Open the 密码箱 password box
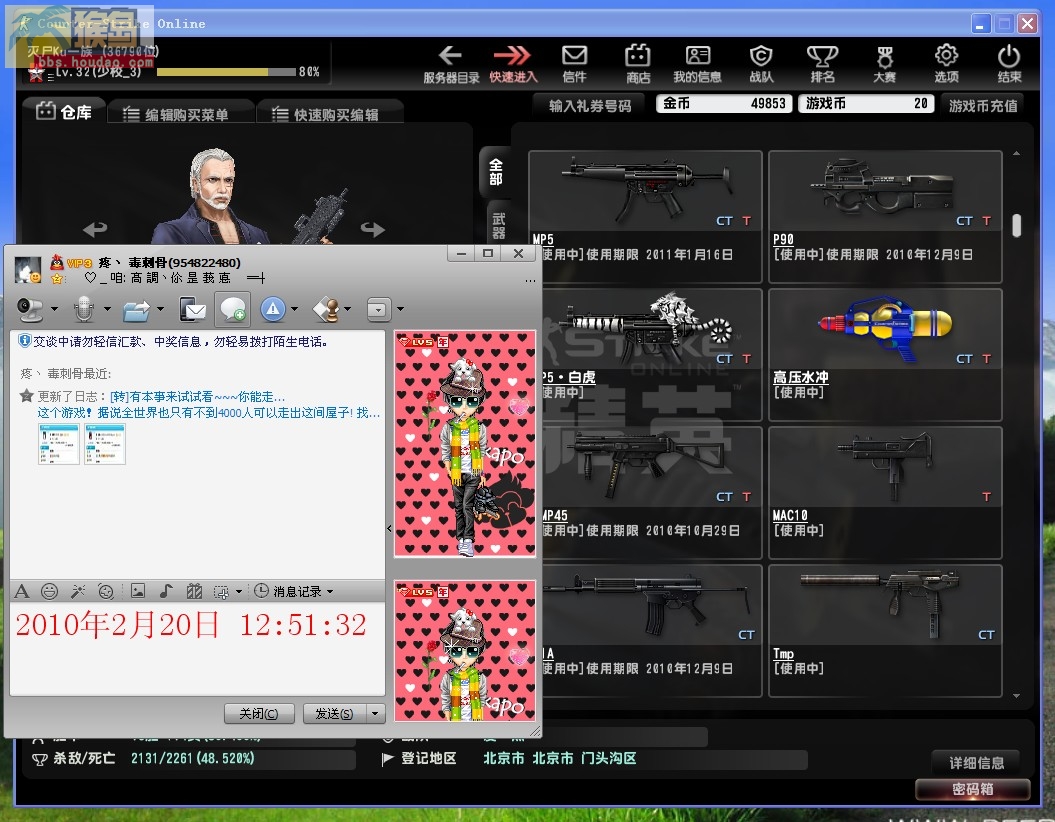Viewport: 1055px width, 822px height. tap(973, 789)
